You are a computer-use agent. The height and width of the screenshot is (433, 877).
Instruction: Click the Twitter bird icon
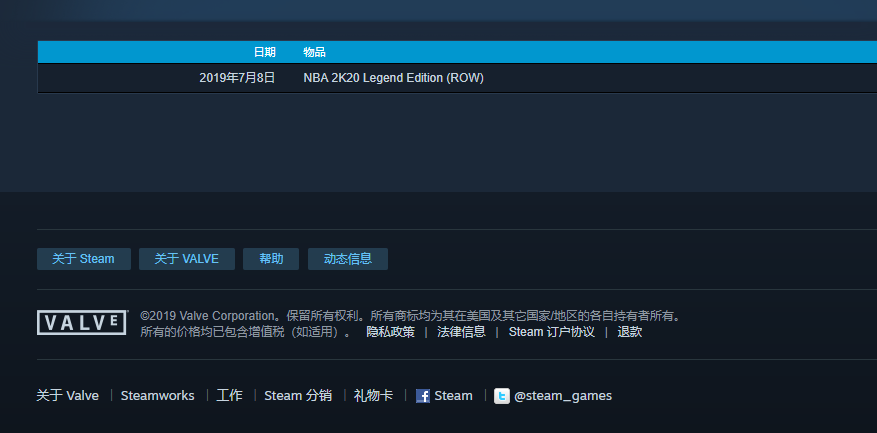(x=502, y=396)
